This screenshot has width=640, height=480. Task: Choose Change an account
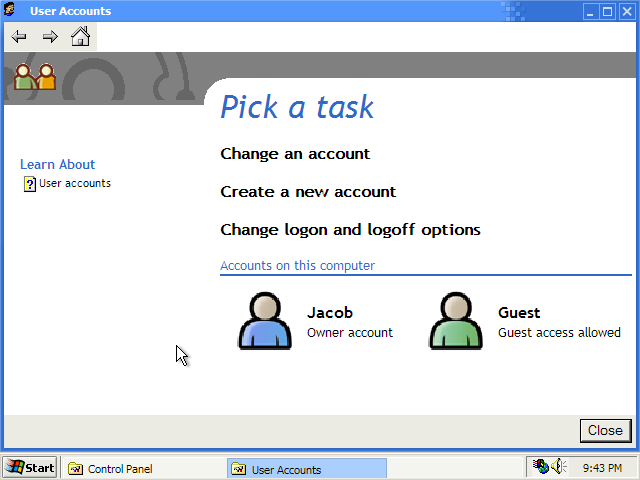[x=295, y=154]
